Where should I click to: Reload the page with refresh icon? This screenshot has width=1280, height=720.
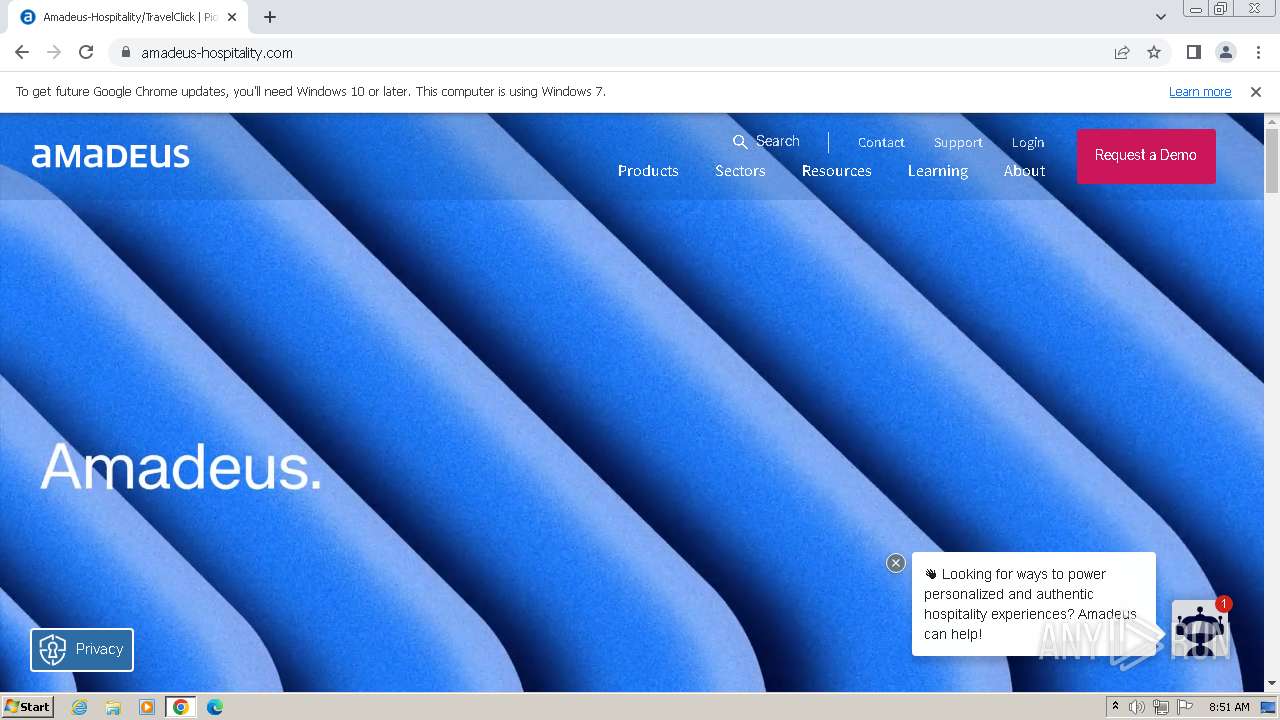click(86, 53)
